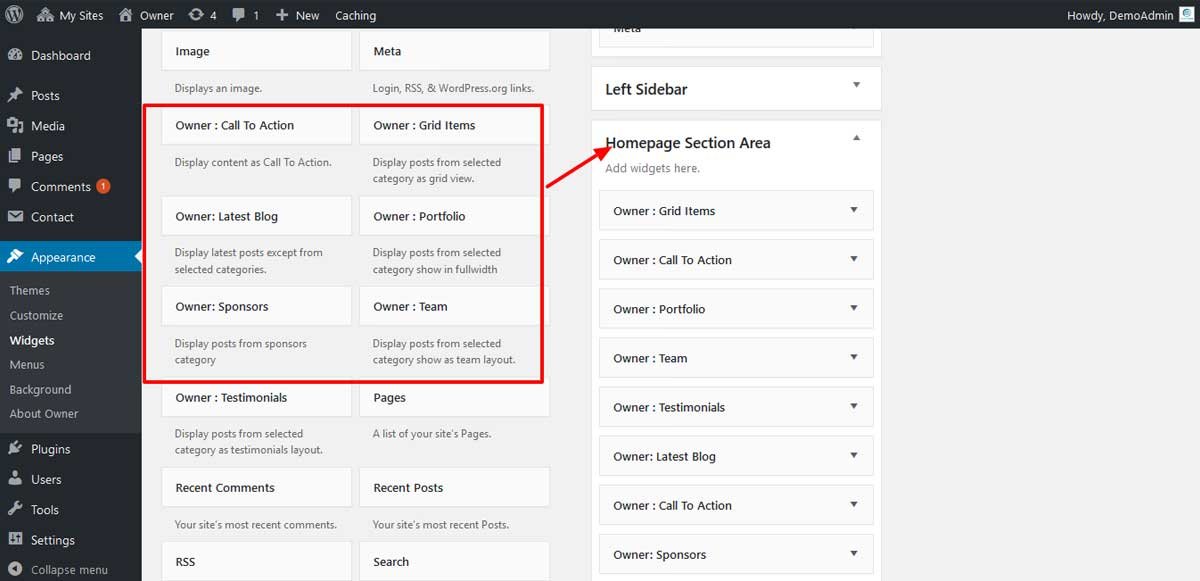This screenshot has width=1200, height=581.
Task: Open the About Owner submenu item
Action: pyautogui.click(x=43, y=413)
